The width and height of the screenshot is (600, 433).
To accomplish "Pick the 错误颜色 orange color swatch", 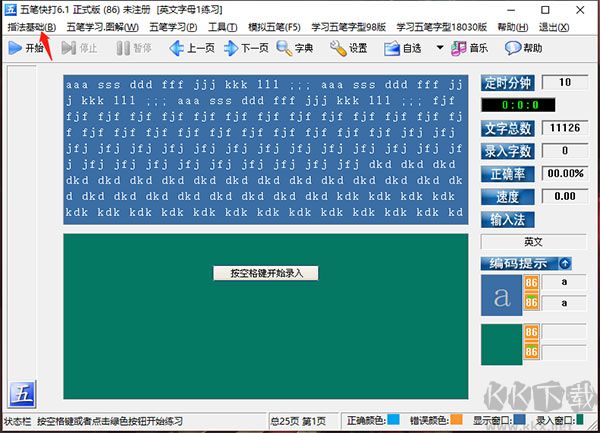I will click(x=457, y=419).
